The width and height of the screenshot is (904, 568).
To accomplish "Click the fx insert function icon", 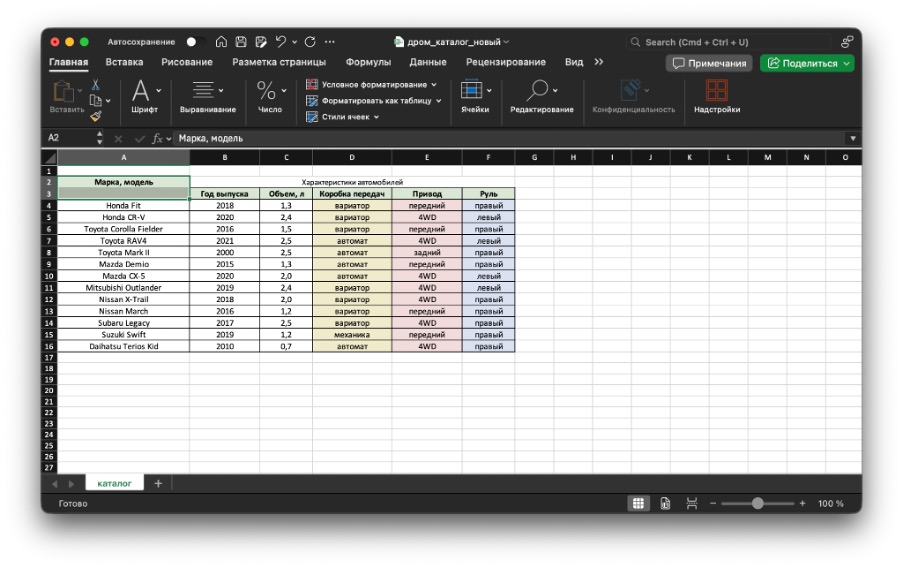I will coord(157,138).
